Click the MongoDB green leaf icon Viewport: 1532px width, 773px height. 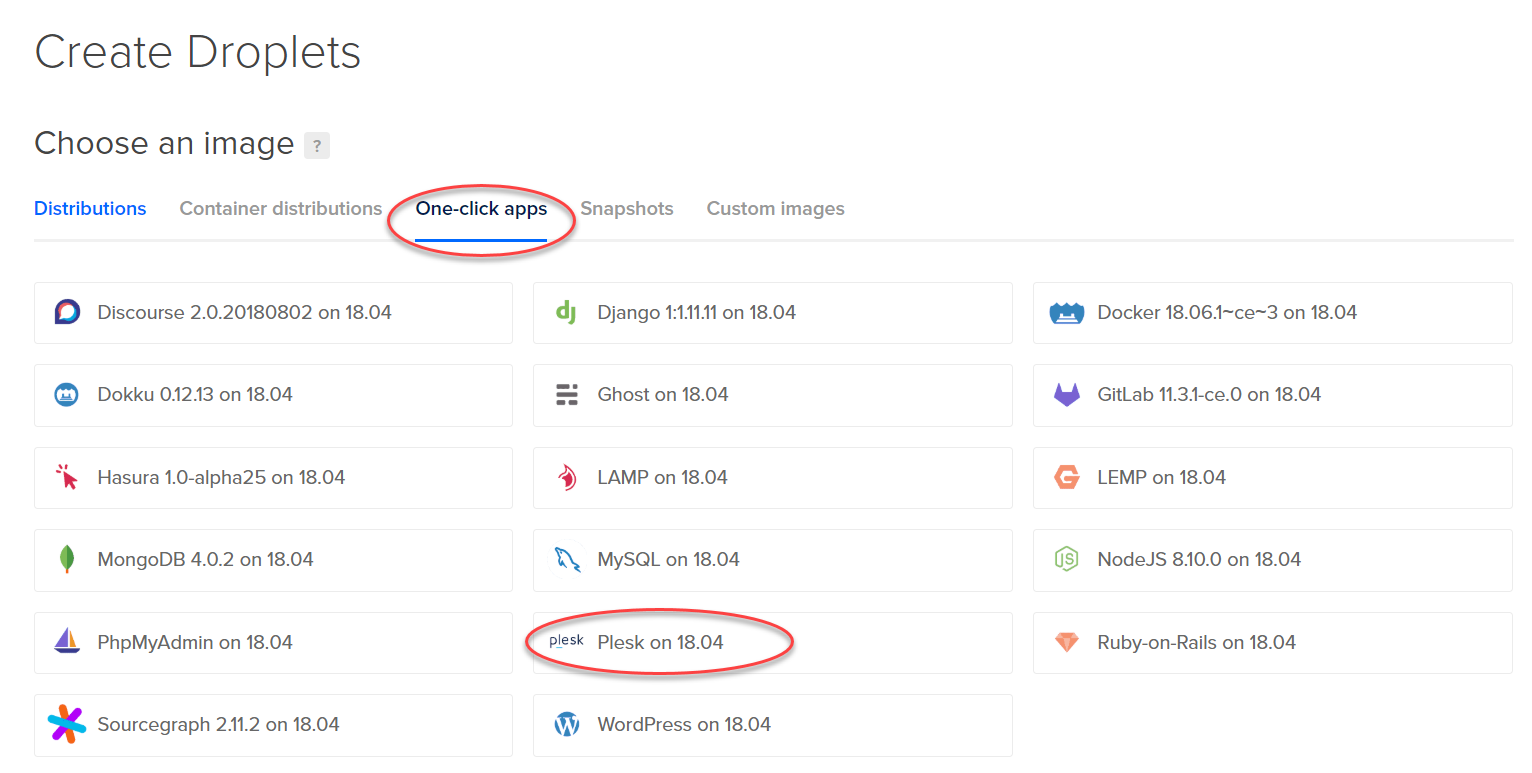tap(67, 560)
